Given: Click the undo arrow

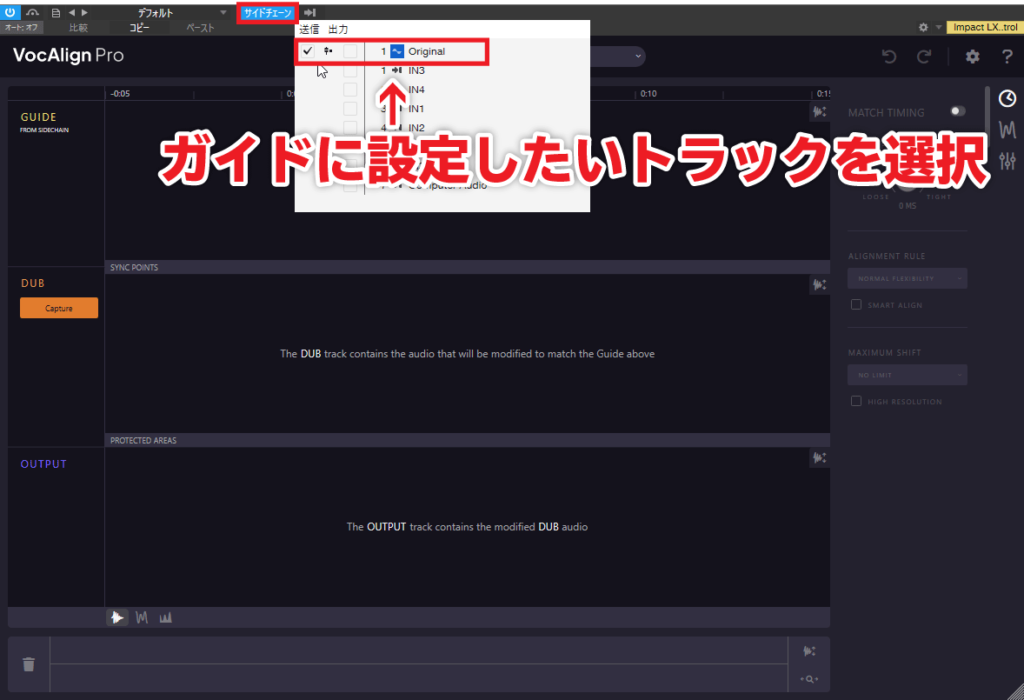Looking at the screenshot, I should (x=889, y=57).
